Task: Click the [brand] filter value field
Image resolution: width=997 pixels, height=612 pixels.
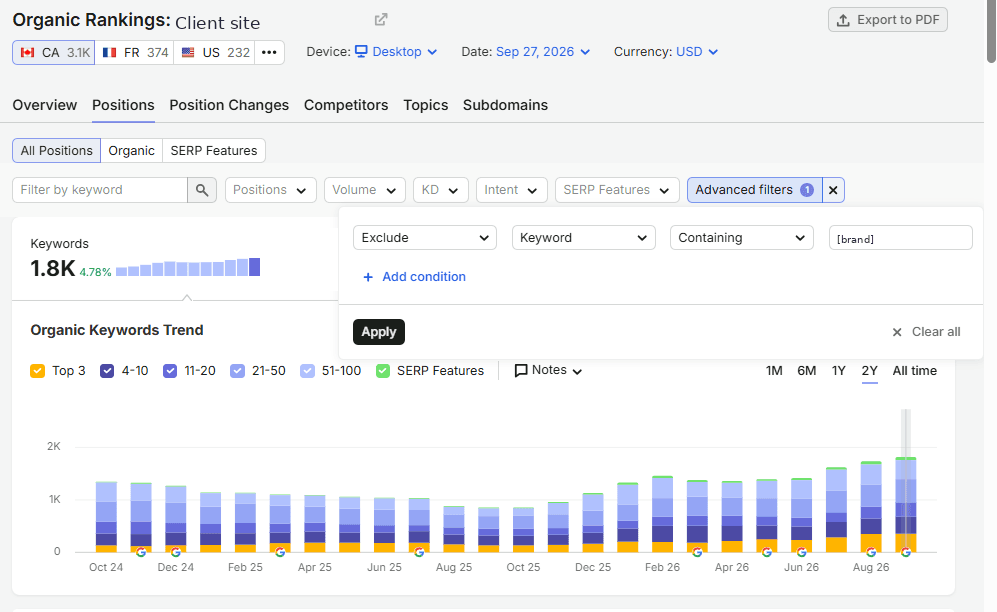Action: coord(900,238)
